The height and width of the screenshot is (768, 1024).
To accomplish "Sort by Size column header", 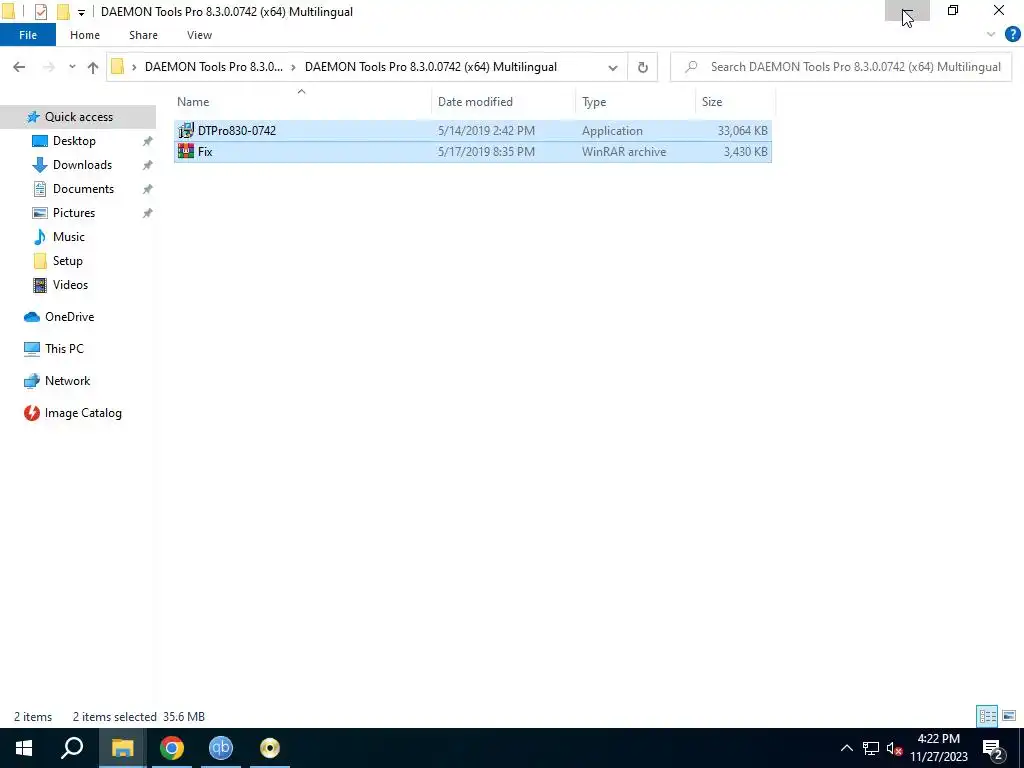I will pos(712,102).
